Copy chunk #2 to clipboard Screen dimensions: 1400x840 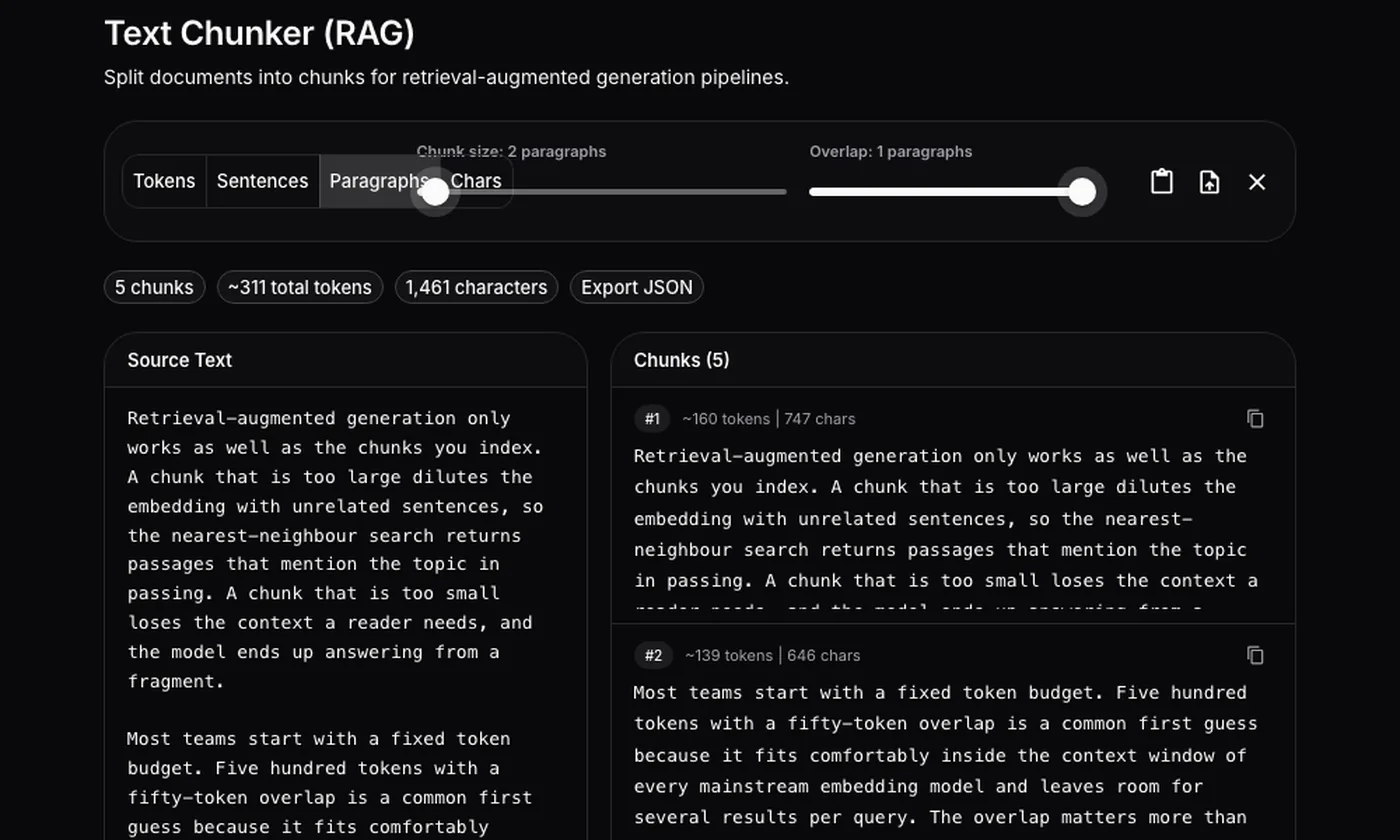(1255, 656)
